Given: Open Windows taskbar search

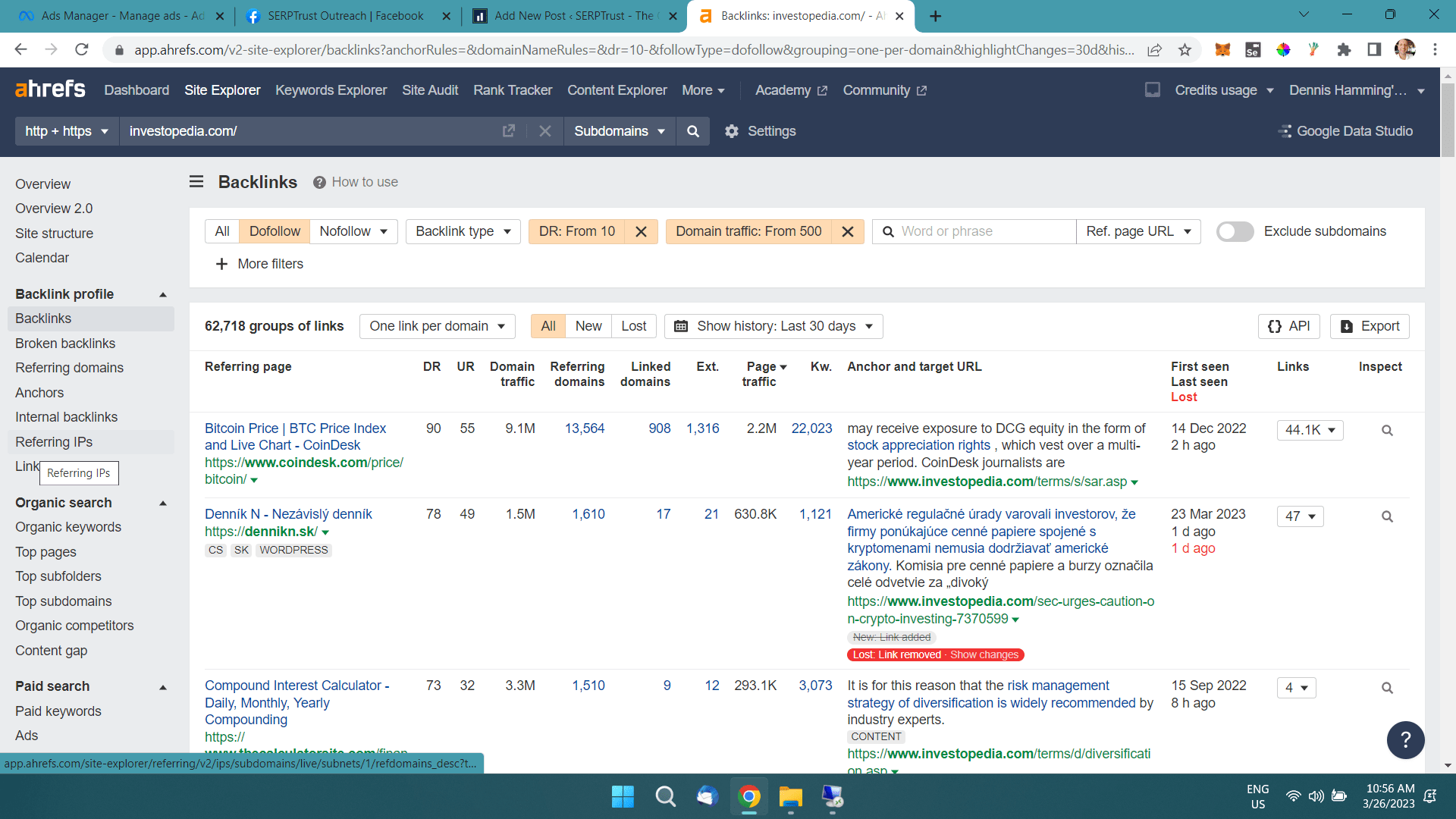Looking at the screenshot, I should 665,796.
